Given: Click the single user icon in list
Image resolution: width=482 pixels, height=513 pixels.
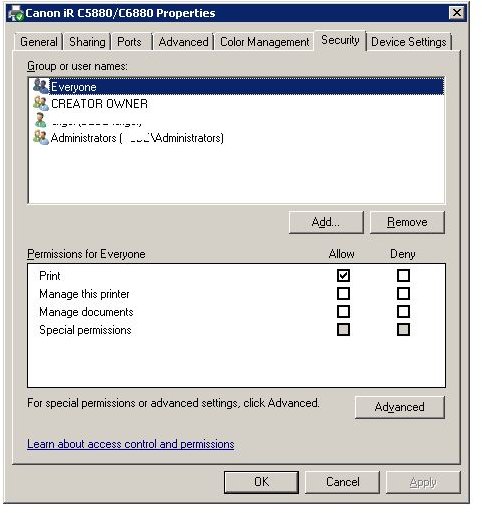Looking at the screenshot, I should [41, 120].
